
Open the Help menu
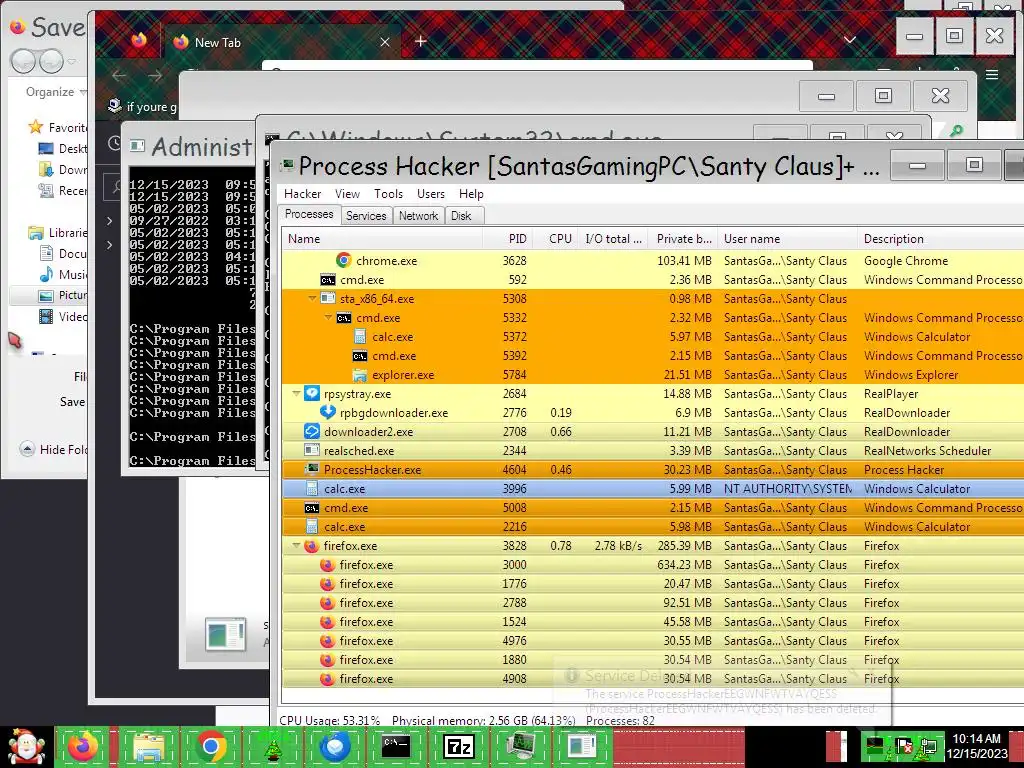click(472, 194)
